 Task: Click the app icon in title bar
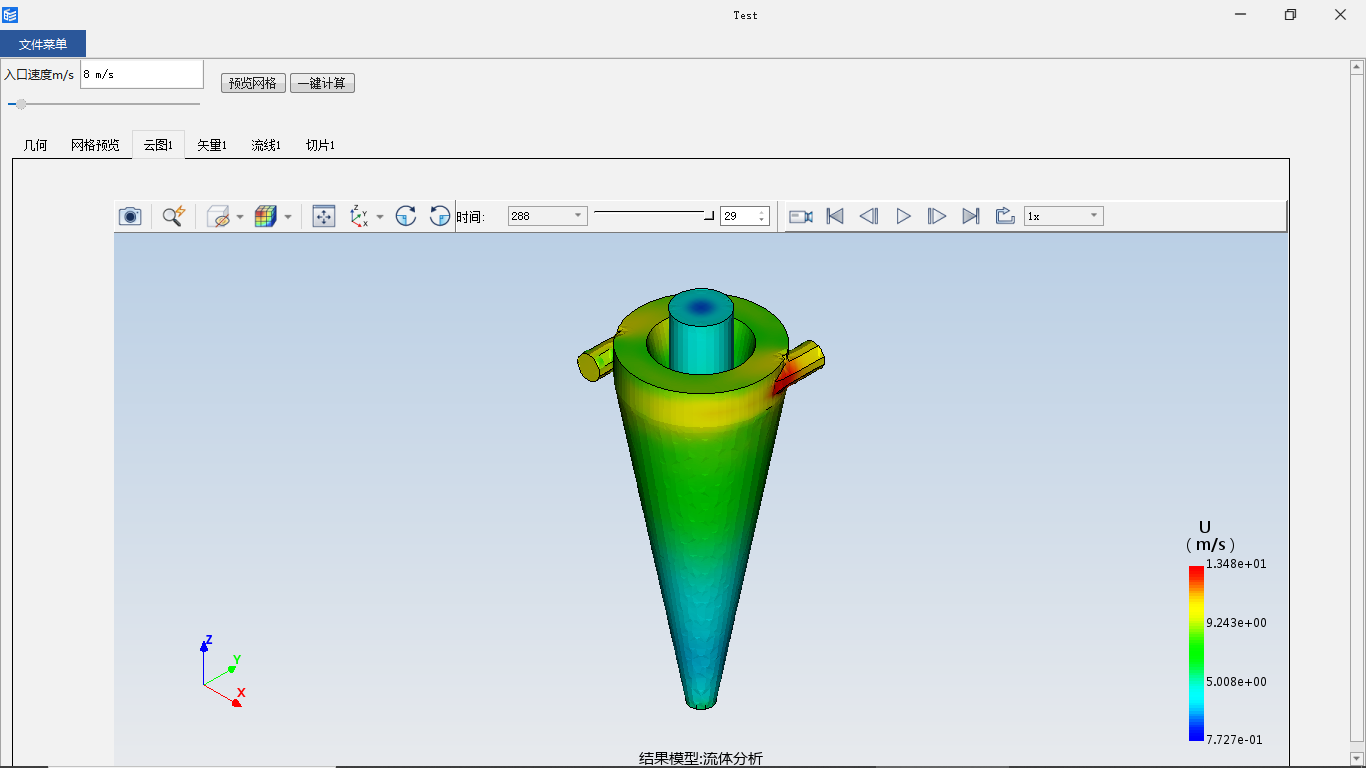[x=10, y=15]
